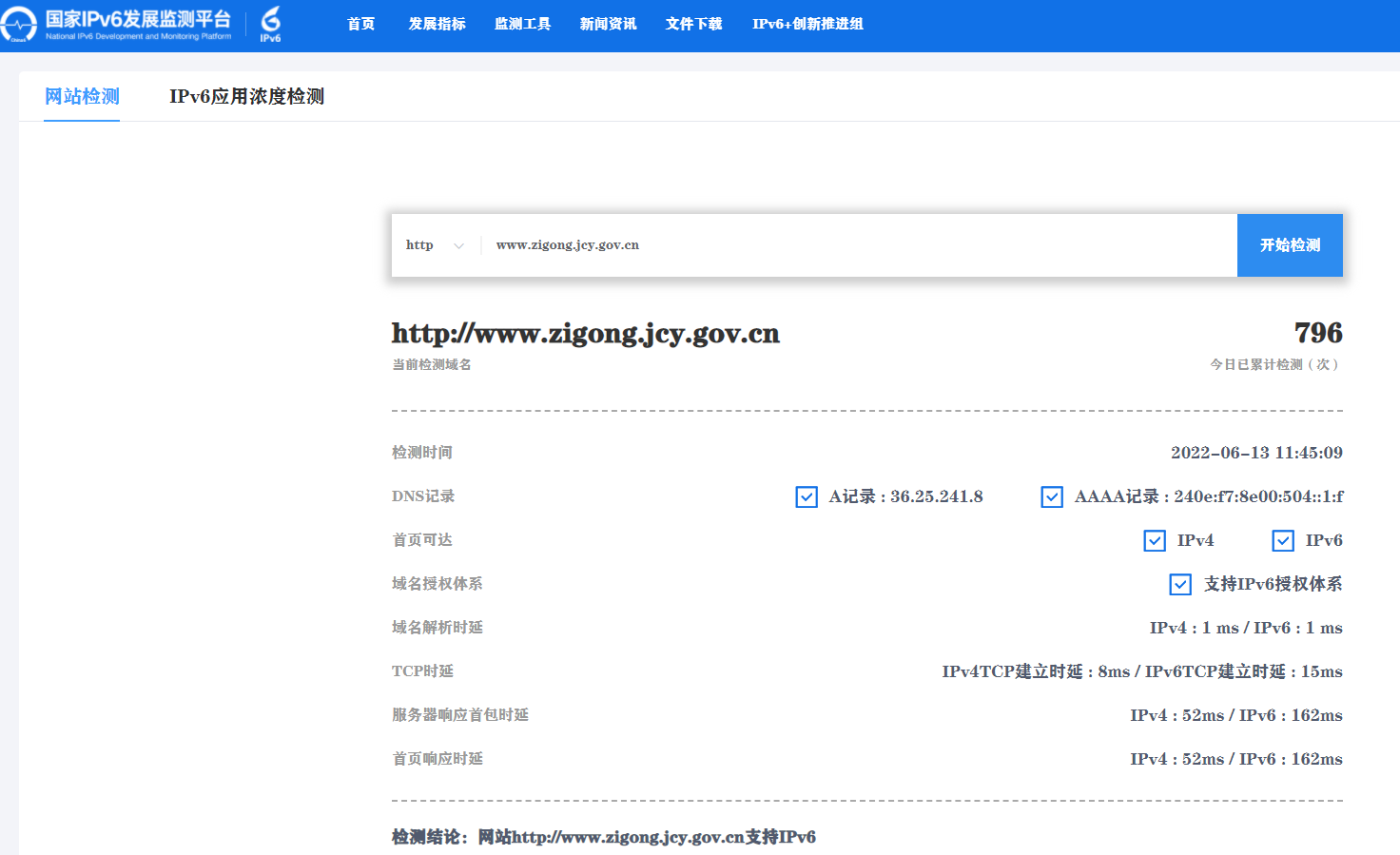
Task: Toggle the 支持IPv6授权体系 checkbox
Action: 1180,584
